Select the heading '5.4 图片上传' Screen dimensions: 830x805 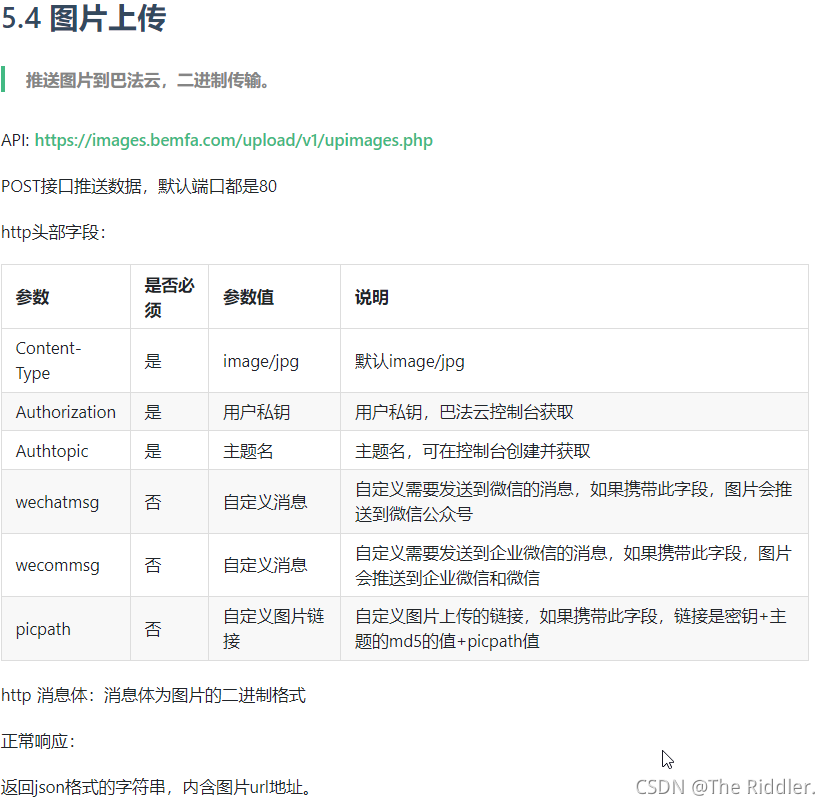pos(84,18)
